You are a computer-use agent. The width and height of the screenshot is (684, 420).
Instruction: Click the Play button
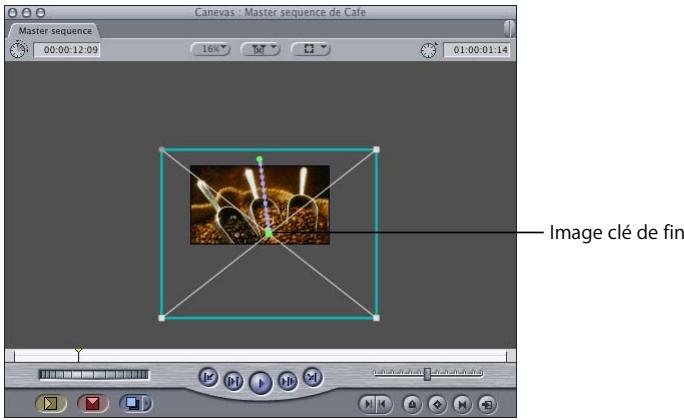pyautogui.click(x=260, y=383)
